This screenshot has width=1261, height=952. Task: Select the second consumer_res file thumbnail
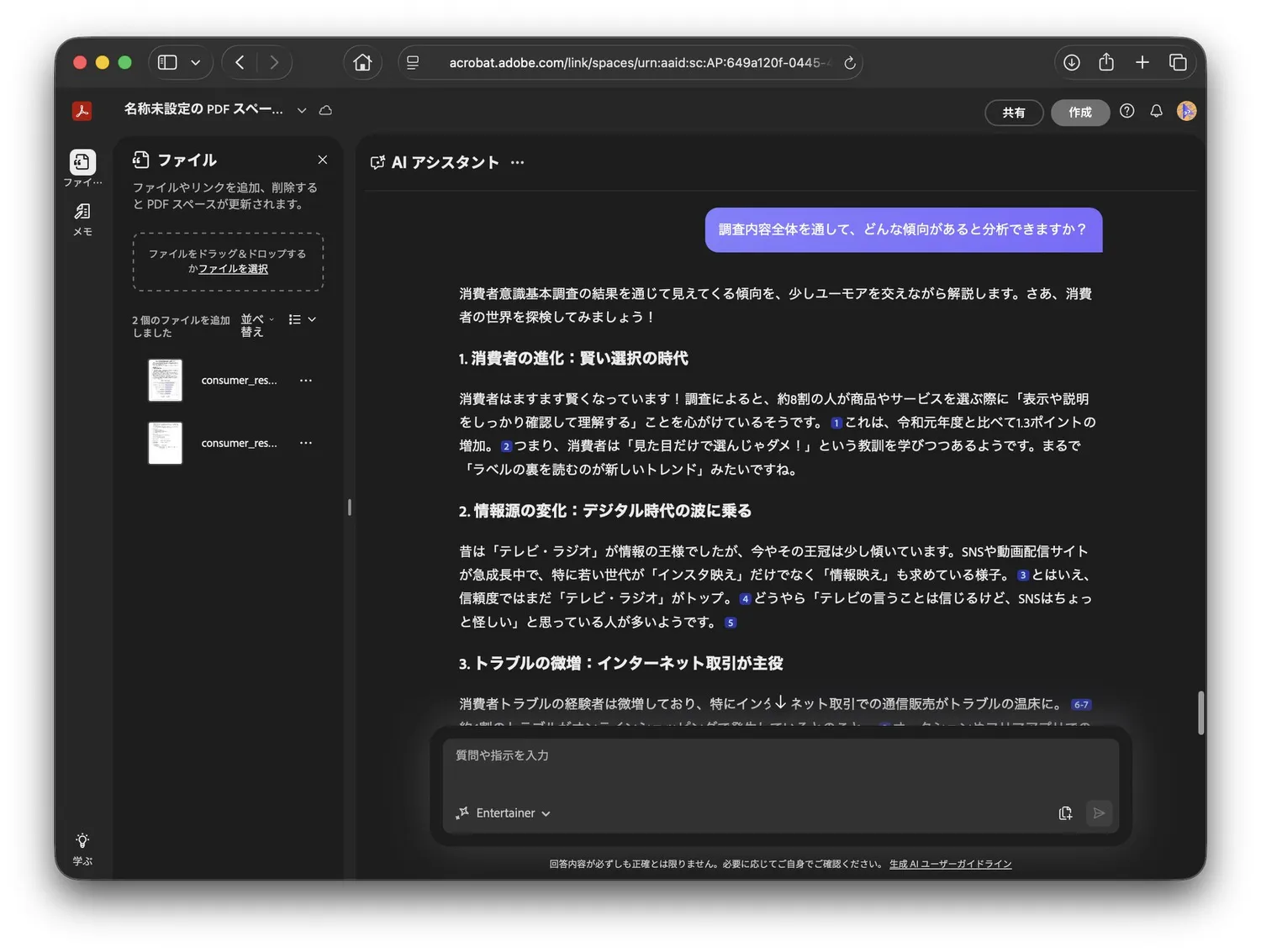[166, 443]
